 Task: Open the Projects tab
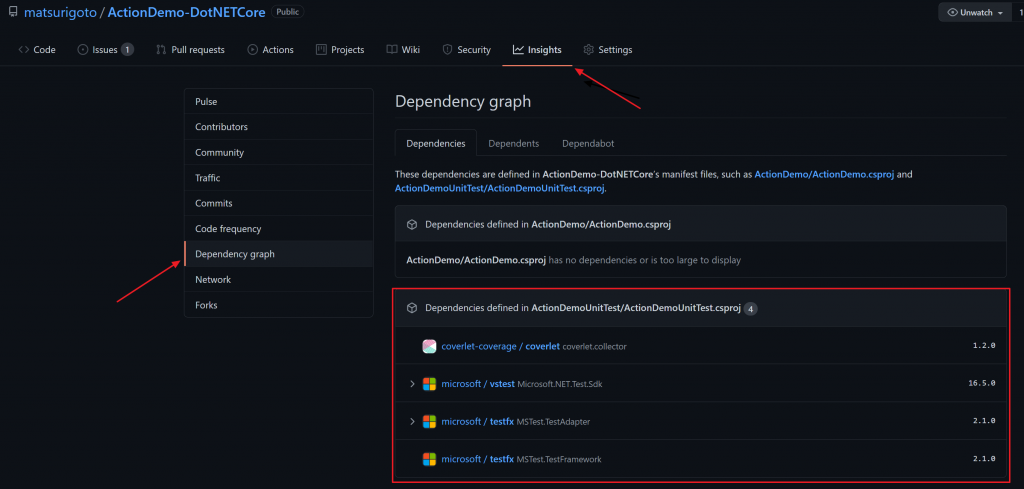340,50
